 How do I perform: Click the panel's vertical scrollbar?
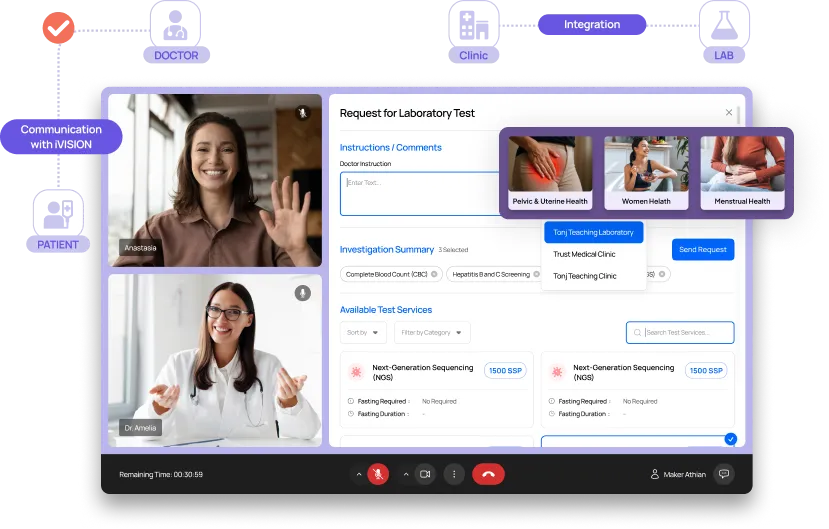(x=738, y=115)
